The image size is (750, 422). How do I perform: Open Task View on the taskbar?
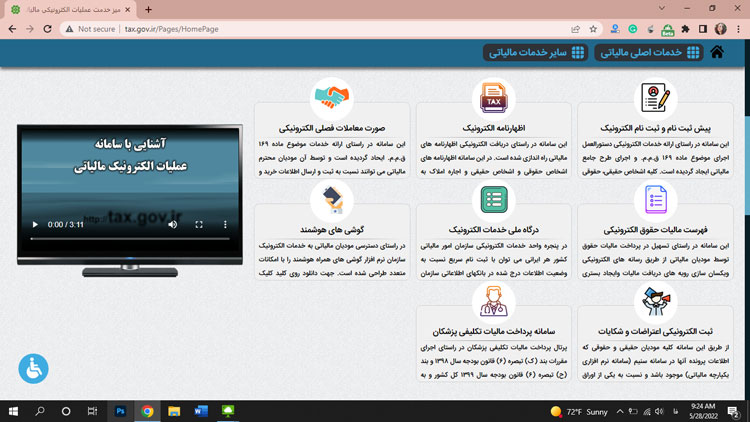tap(92, 411)
